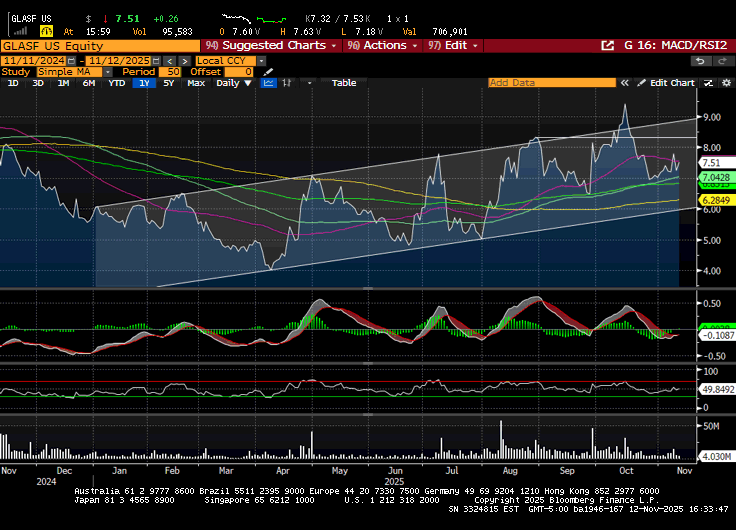Viewport: 736px width, 530px height.
Task: Click the Edit Chart pencil icon
Action: 641,83
